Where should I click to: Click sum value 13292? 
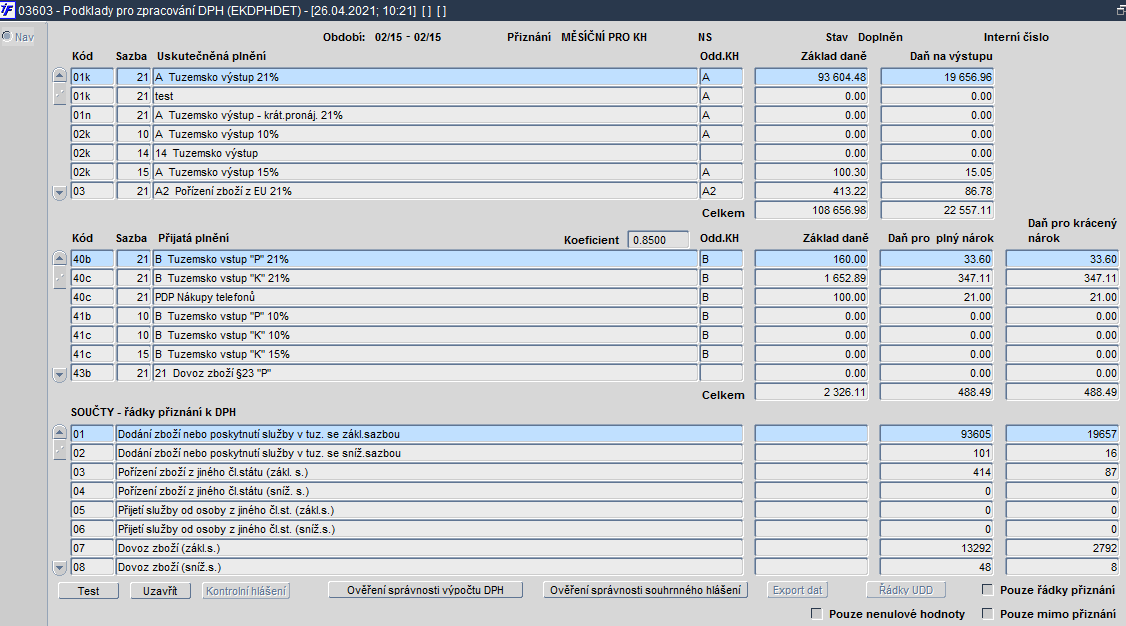937,548
